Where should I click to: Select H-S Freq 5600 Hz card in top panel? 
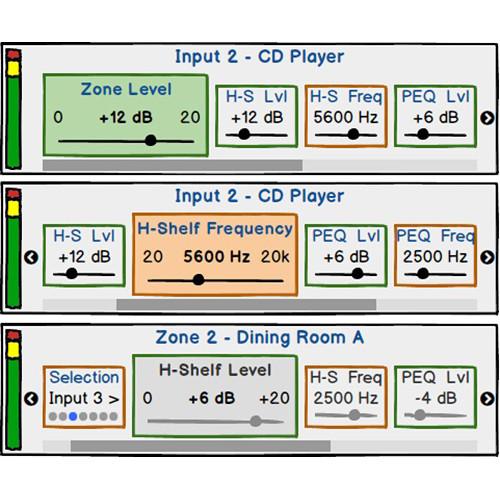(x=346, y=116)
